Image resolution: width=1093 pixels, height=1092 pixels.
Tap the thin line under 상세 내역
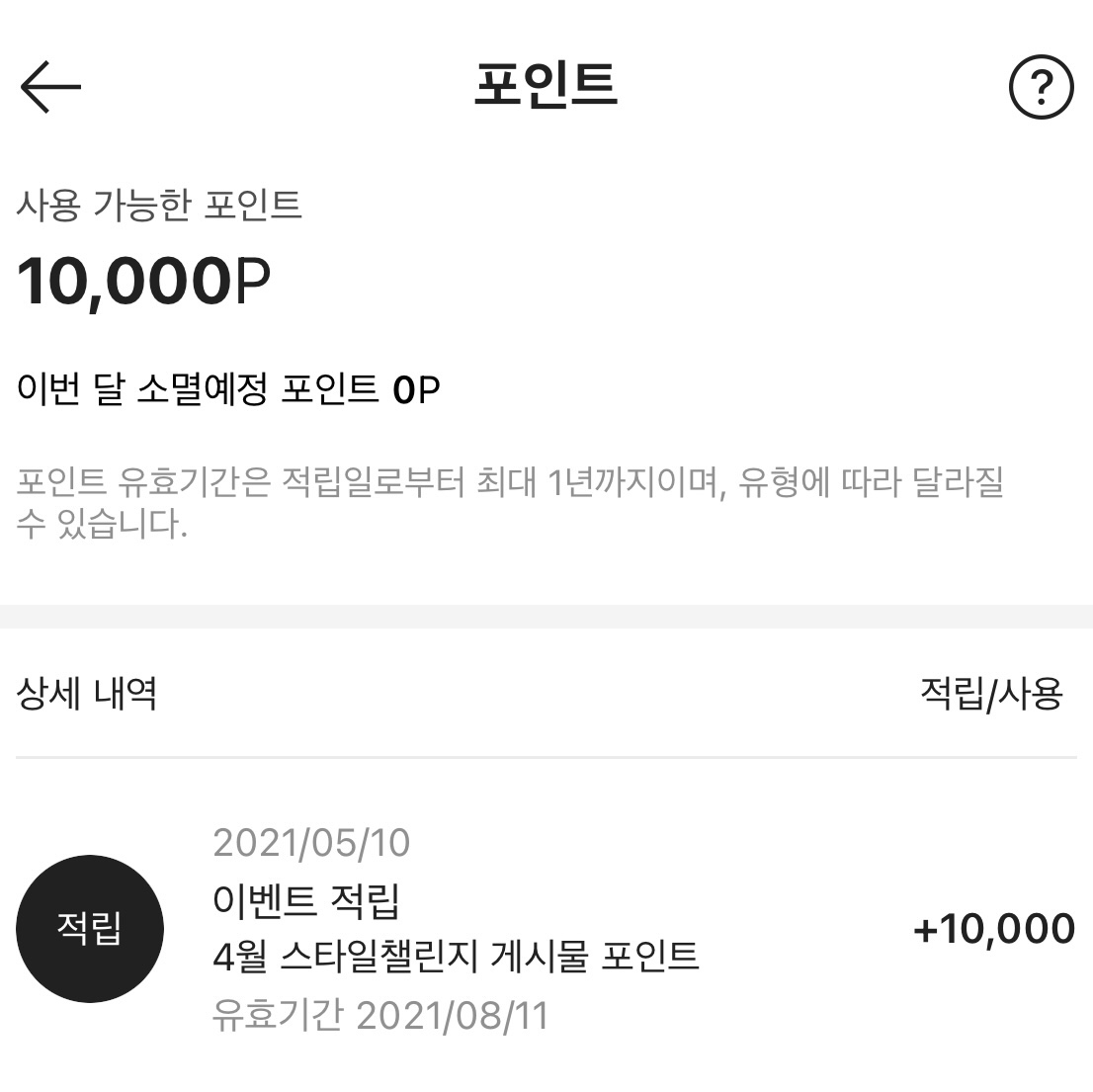click(546, 757)
